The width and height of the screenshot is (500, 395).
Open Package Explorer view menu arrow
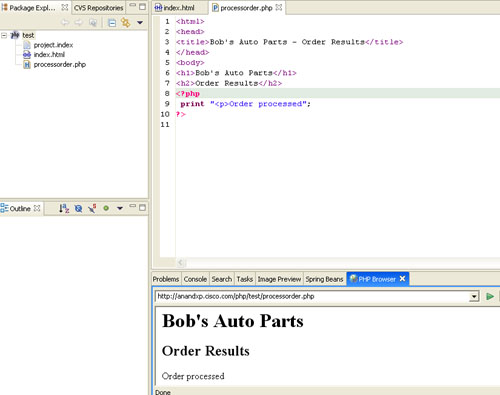point(140,23)
